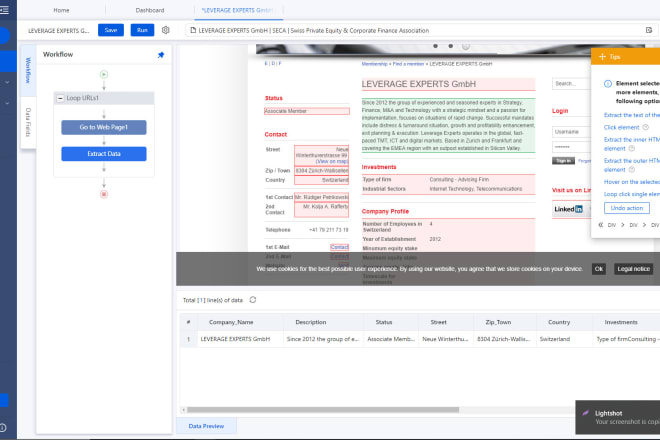Expand the first chevron in the left sidebar
The width and height of the screenshot is (660, 440).
pos(7,83)
